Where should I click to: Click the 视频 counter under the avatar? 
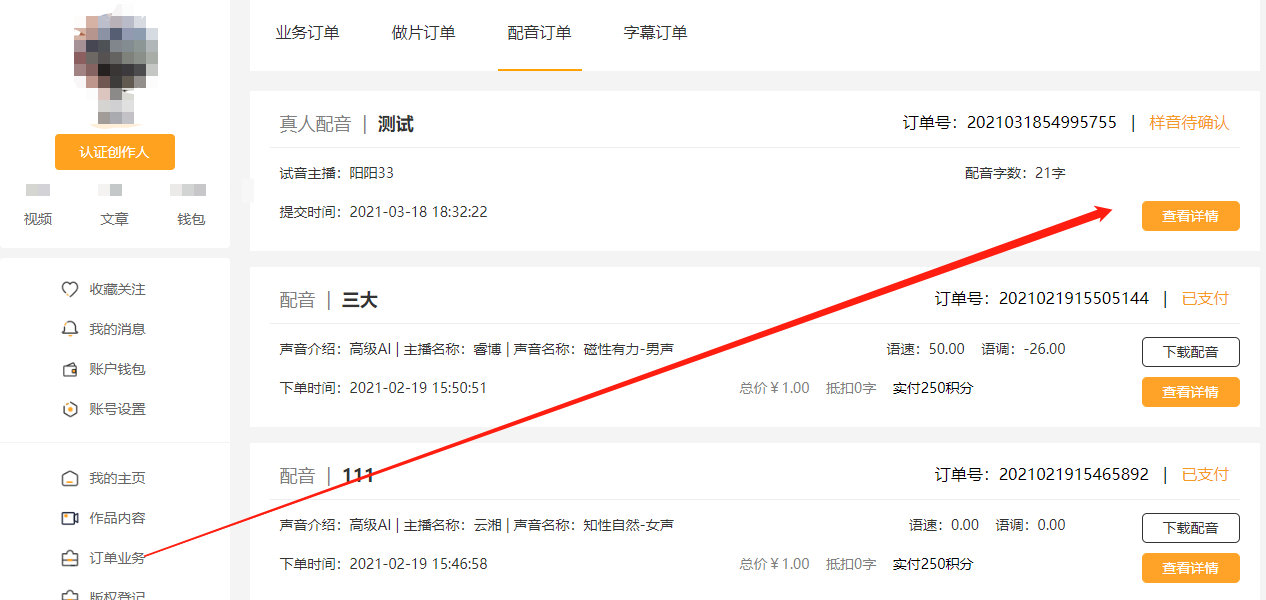(37, 219)
